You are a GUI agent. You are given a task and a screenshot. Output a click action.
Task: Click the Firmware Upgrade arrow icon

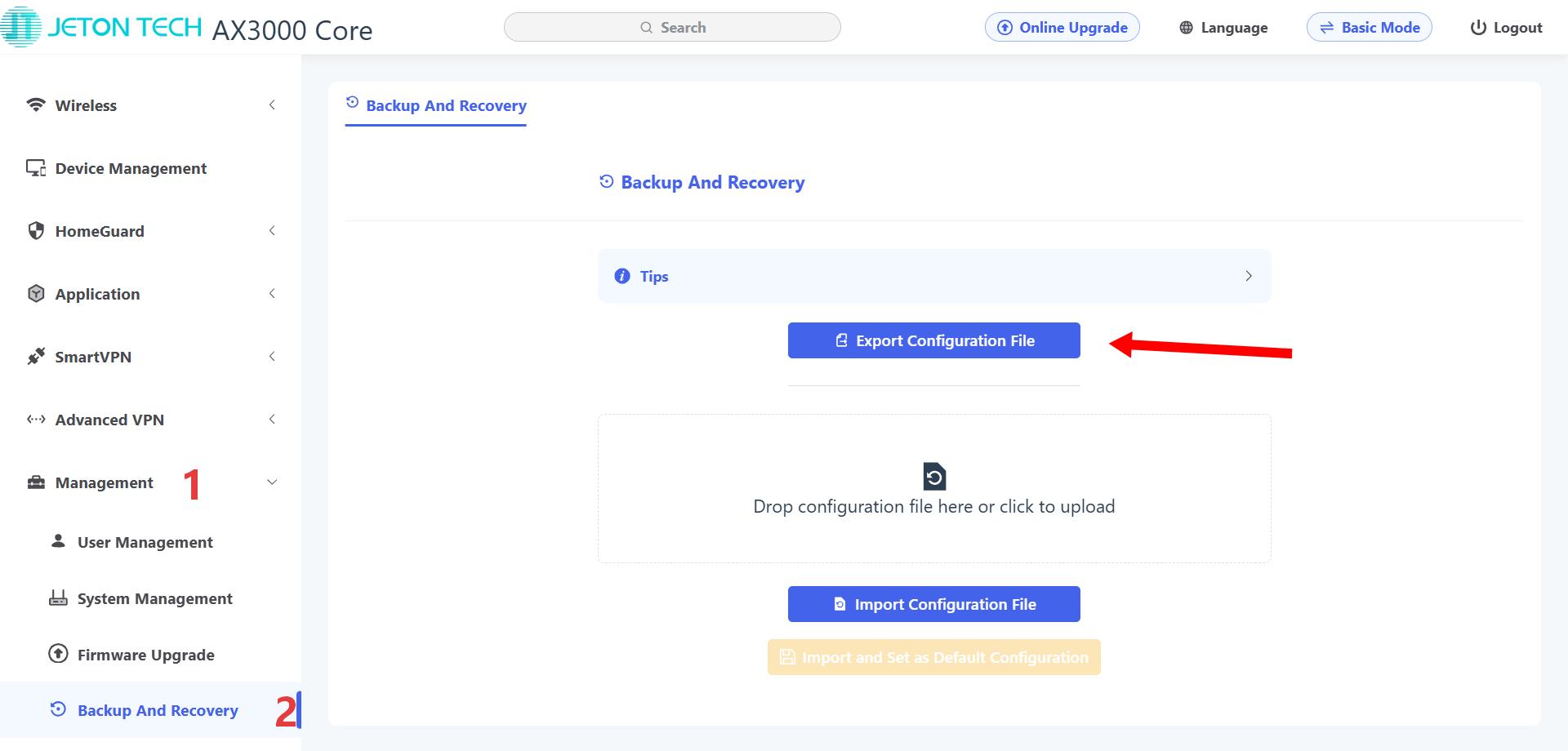pos(58,653)
